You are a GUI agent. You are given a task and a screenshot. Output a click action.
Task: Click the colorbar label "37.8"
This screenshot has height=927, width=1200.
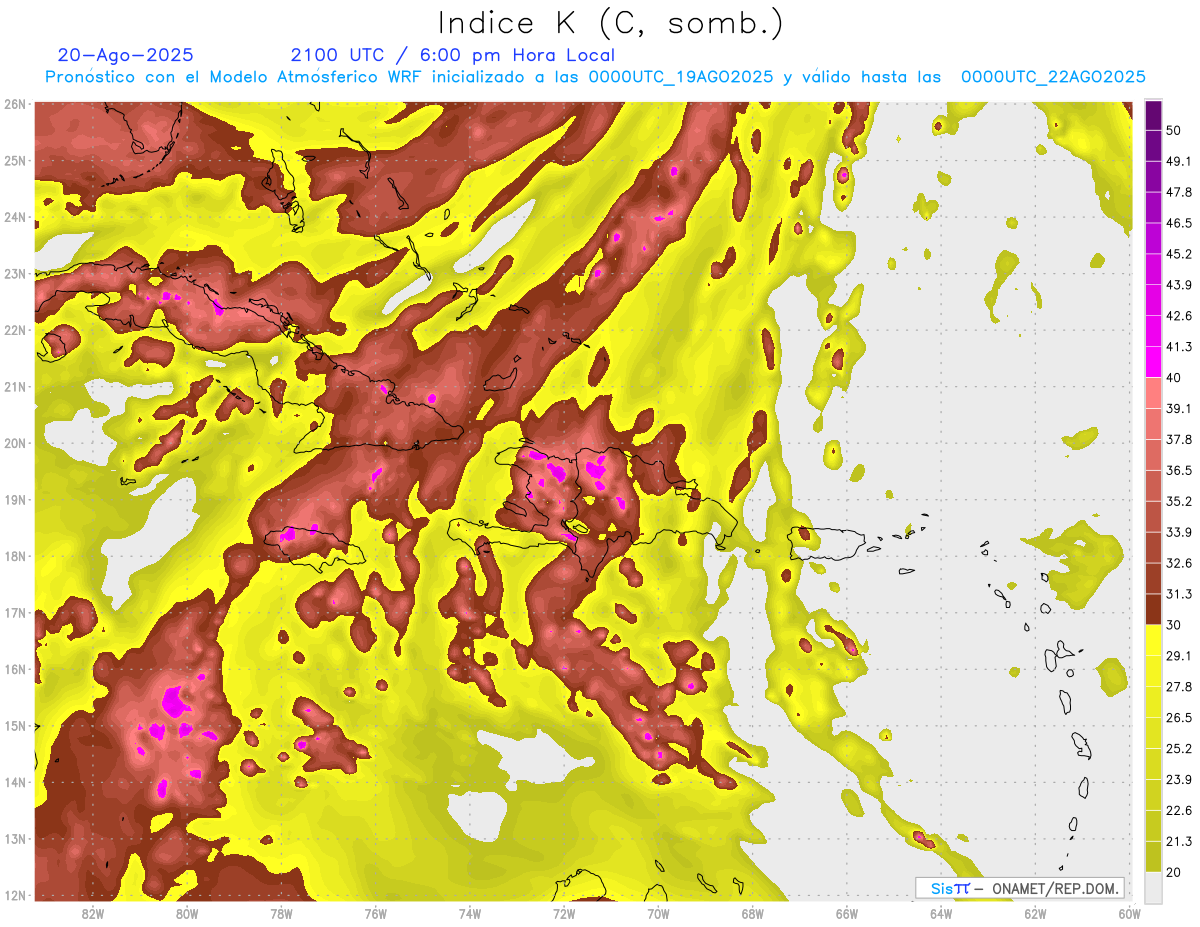[1179, 439]
